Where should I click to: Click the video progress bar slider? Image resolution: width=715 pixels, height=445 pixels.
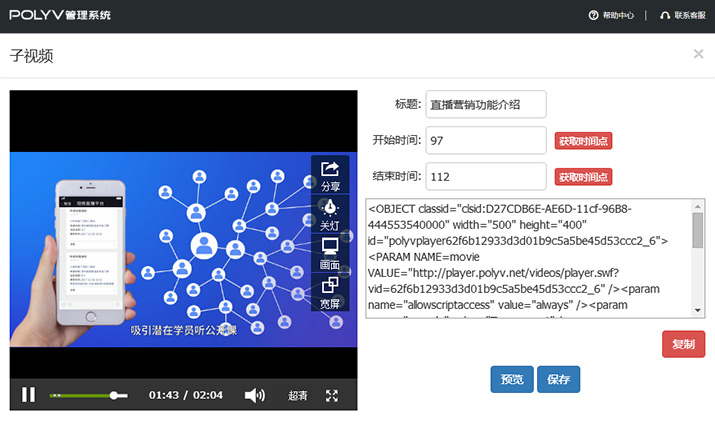click(x=117, y=396)
